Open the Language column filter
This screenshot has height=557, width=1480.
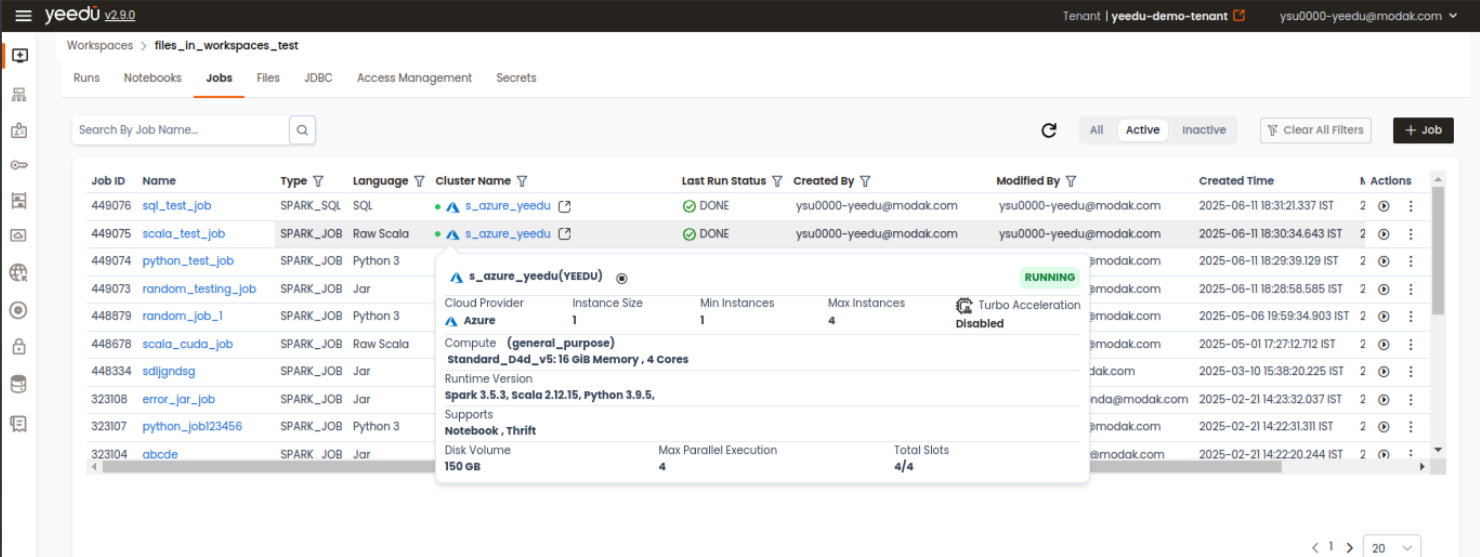tap(420, 181)
